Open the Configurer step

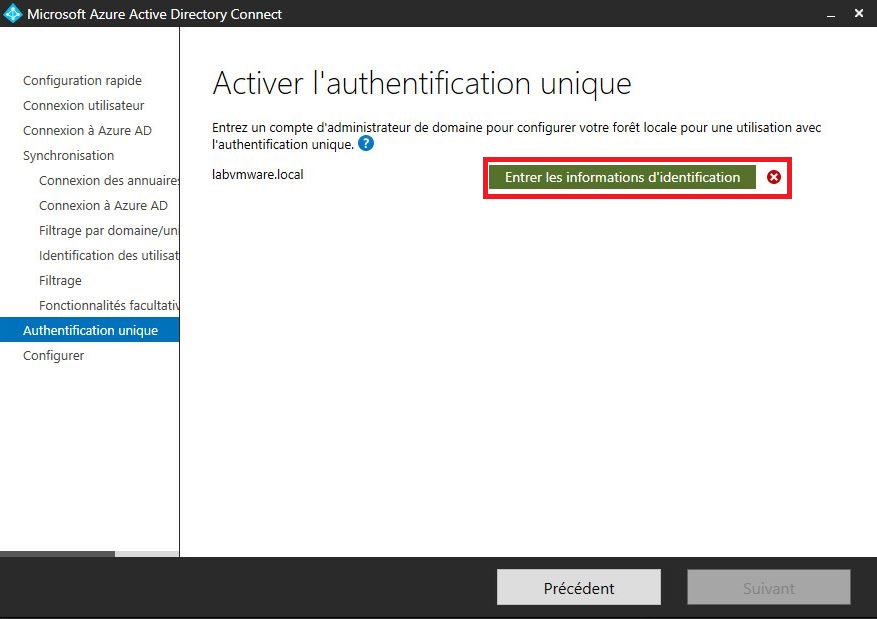[53, 356]
